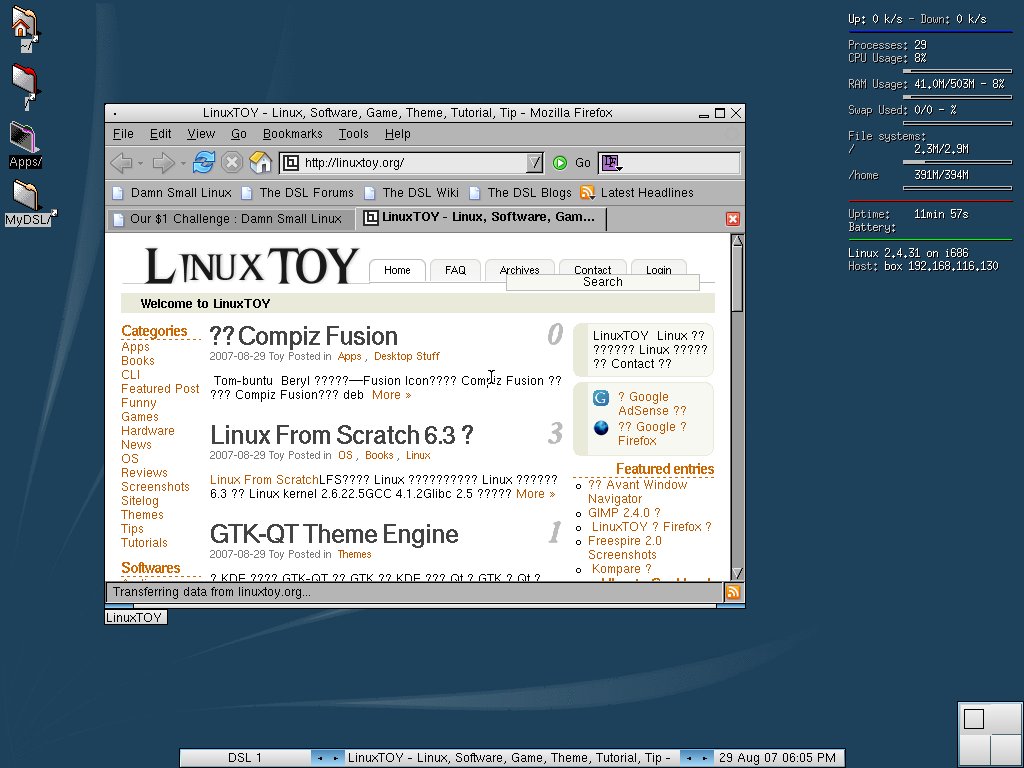Open the Compiz Fusion post title
This screenshot has height=768, width=1024.
point(304,336)
